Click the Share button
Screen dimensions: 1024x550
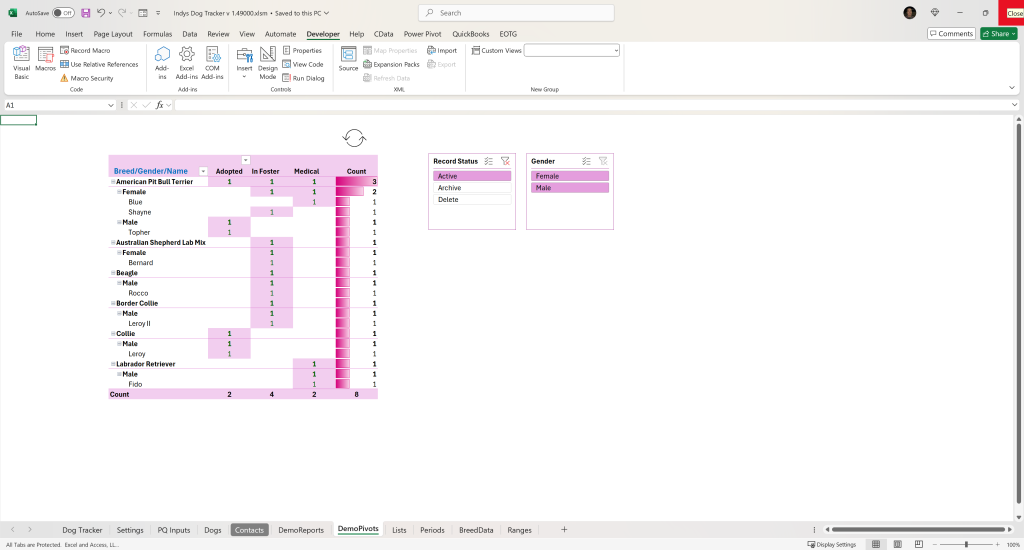pyautogui.click(x=999, y=33)
